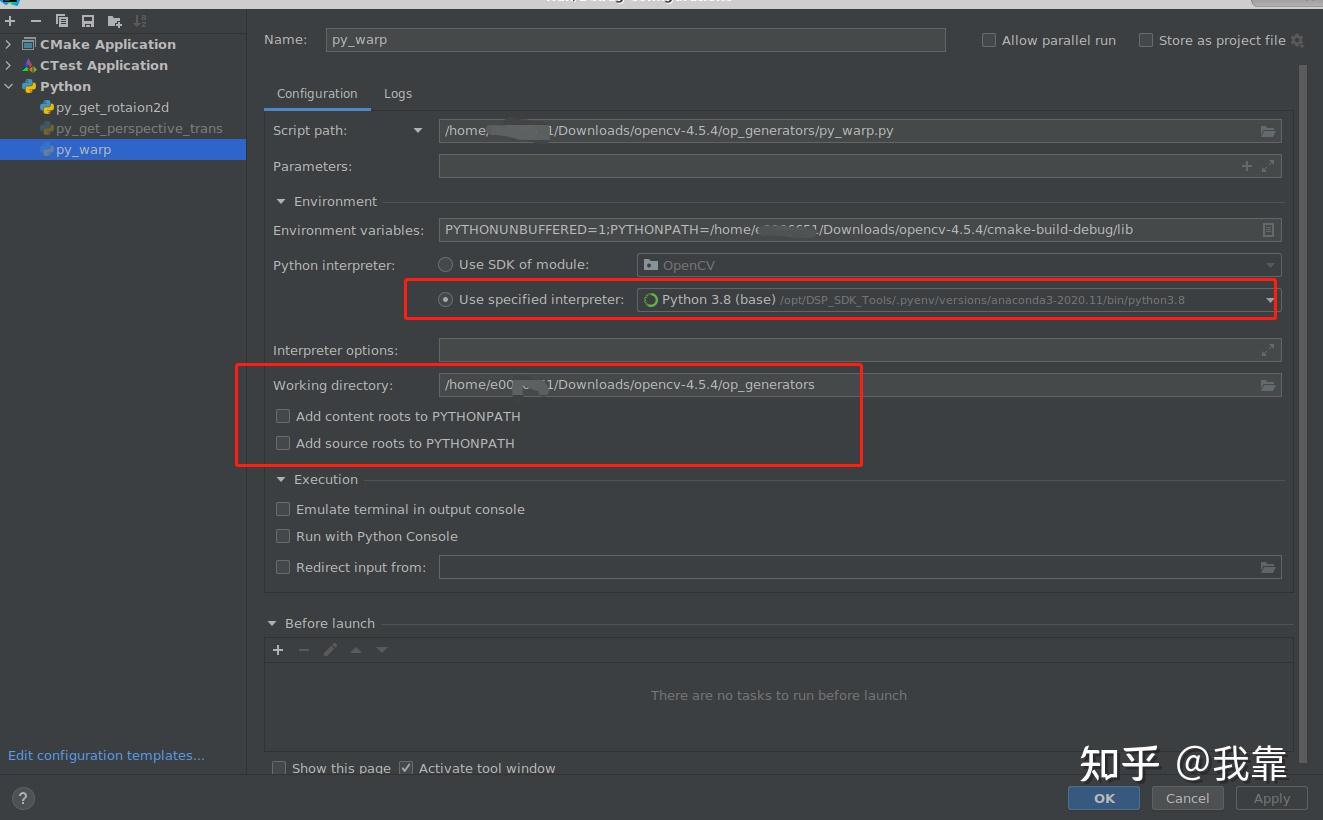Edit environment variables list

coord(1268,230)
